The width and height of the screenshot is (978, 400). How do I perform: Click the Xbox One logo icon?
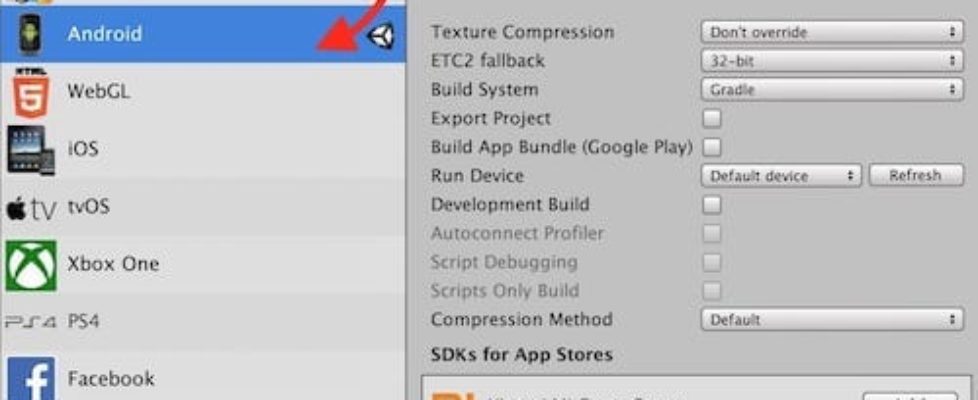[x=30, y=265]
